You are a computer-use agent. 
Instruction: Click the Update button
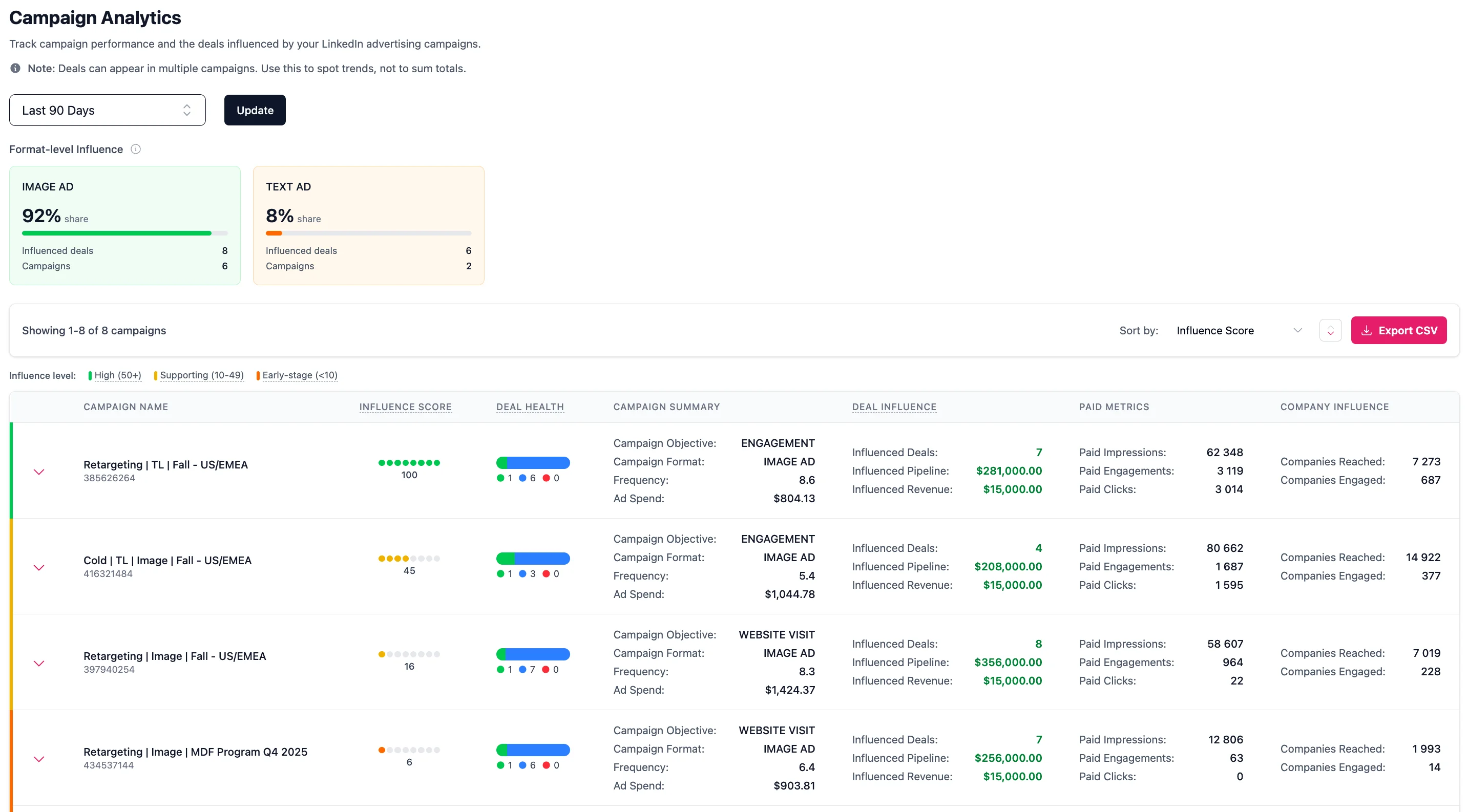click(255, 110)
